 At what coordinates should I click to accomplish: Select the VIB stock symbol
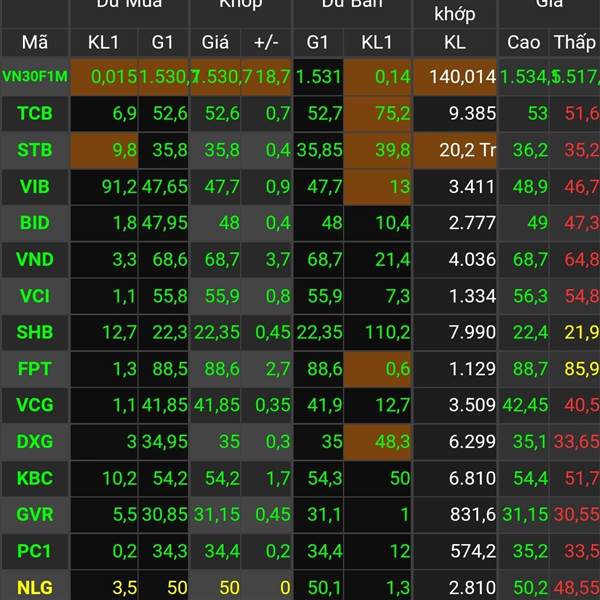35,186
